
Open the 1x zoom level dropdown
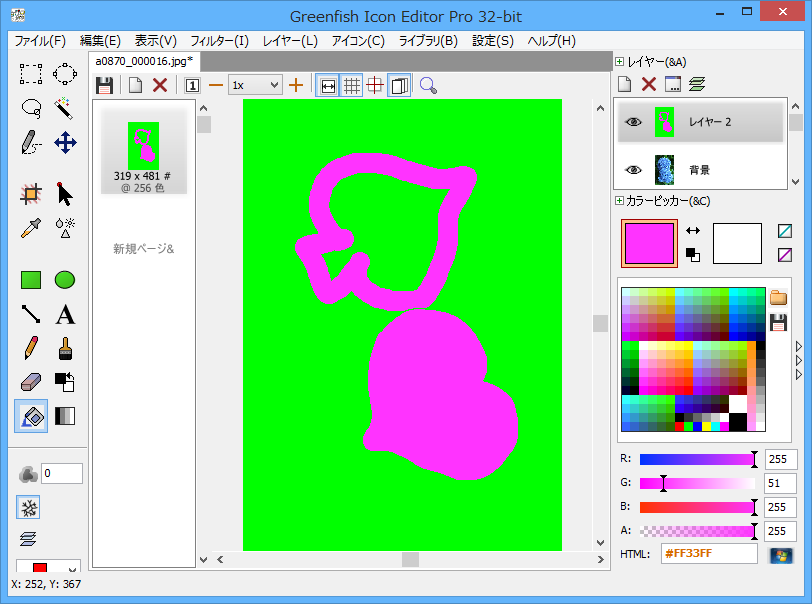[255, 85]
